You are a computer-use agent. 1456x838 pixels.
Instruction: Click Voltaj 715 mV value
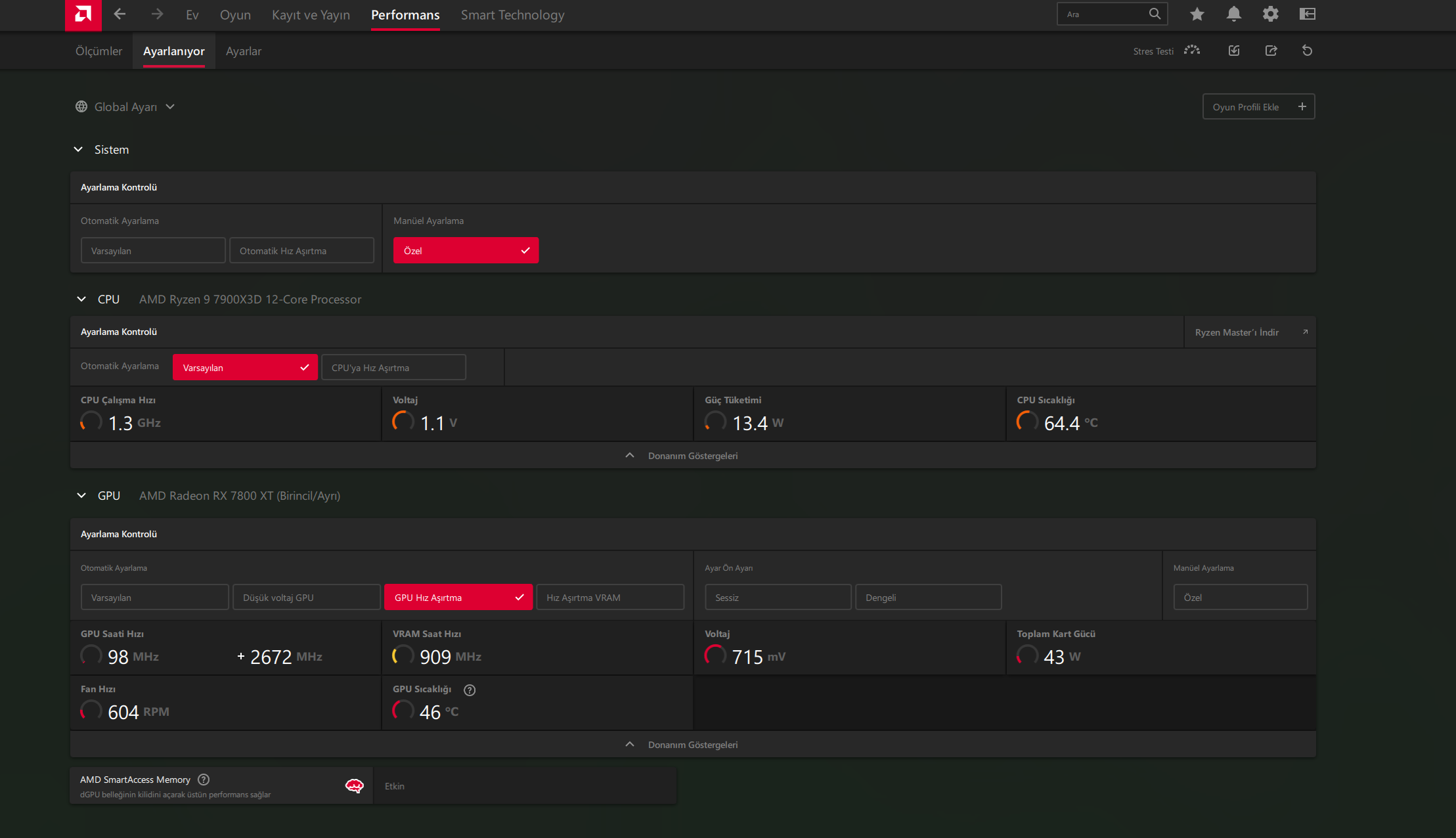pos(759,657)
